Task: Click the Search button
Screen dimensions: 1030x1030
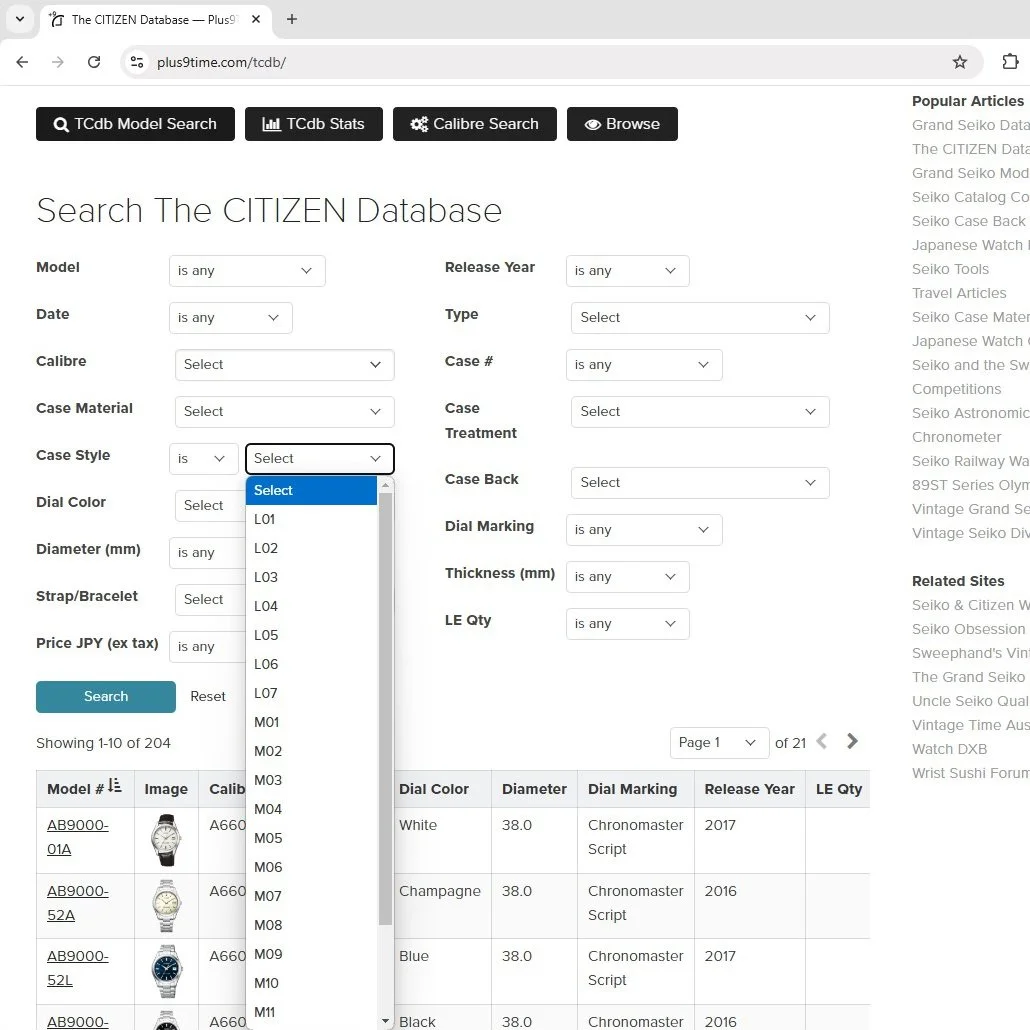Action: pos(106,696)
